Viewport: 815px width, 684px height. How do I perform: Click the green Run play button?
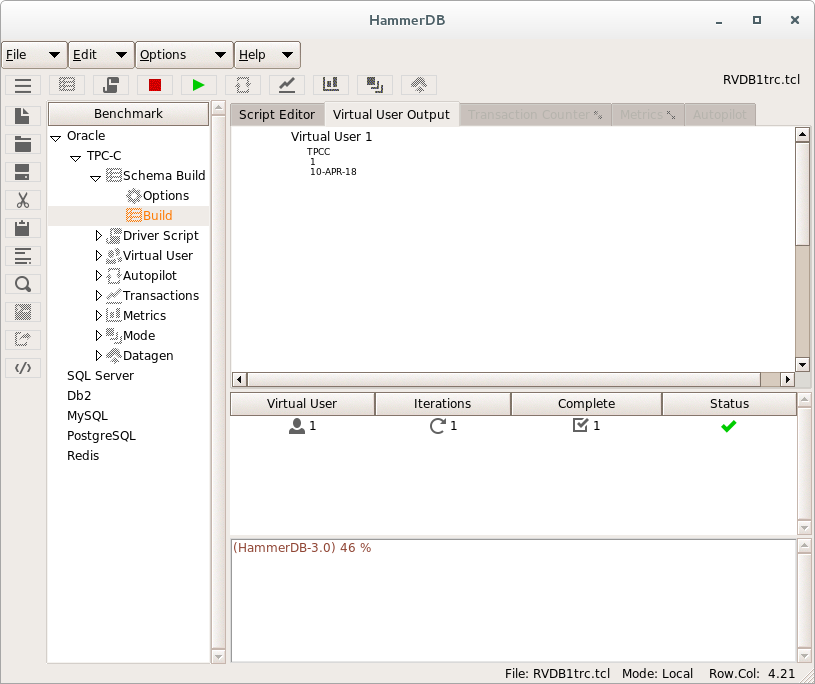click(199, 85)
